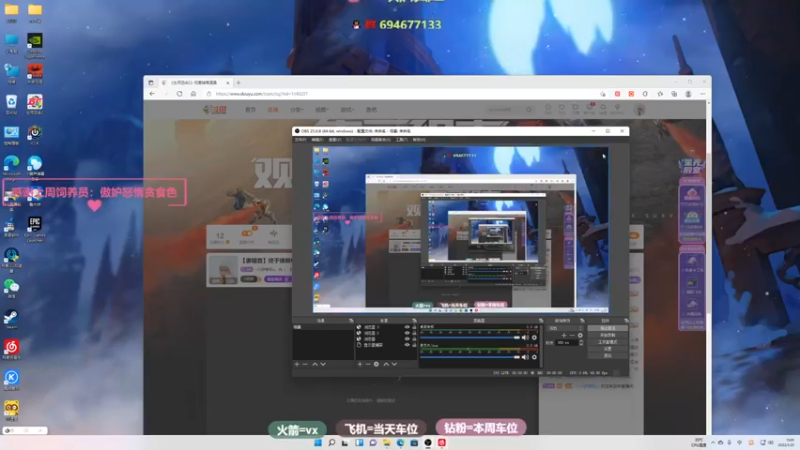
Task: Open user avatar on Douyu header
Action: click(x=639, y=109)
